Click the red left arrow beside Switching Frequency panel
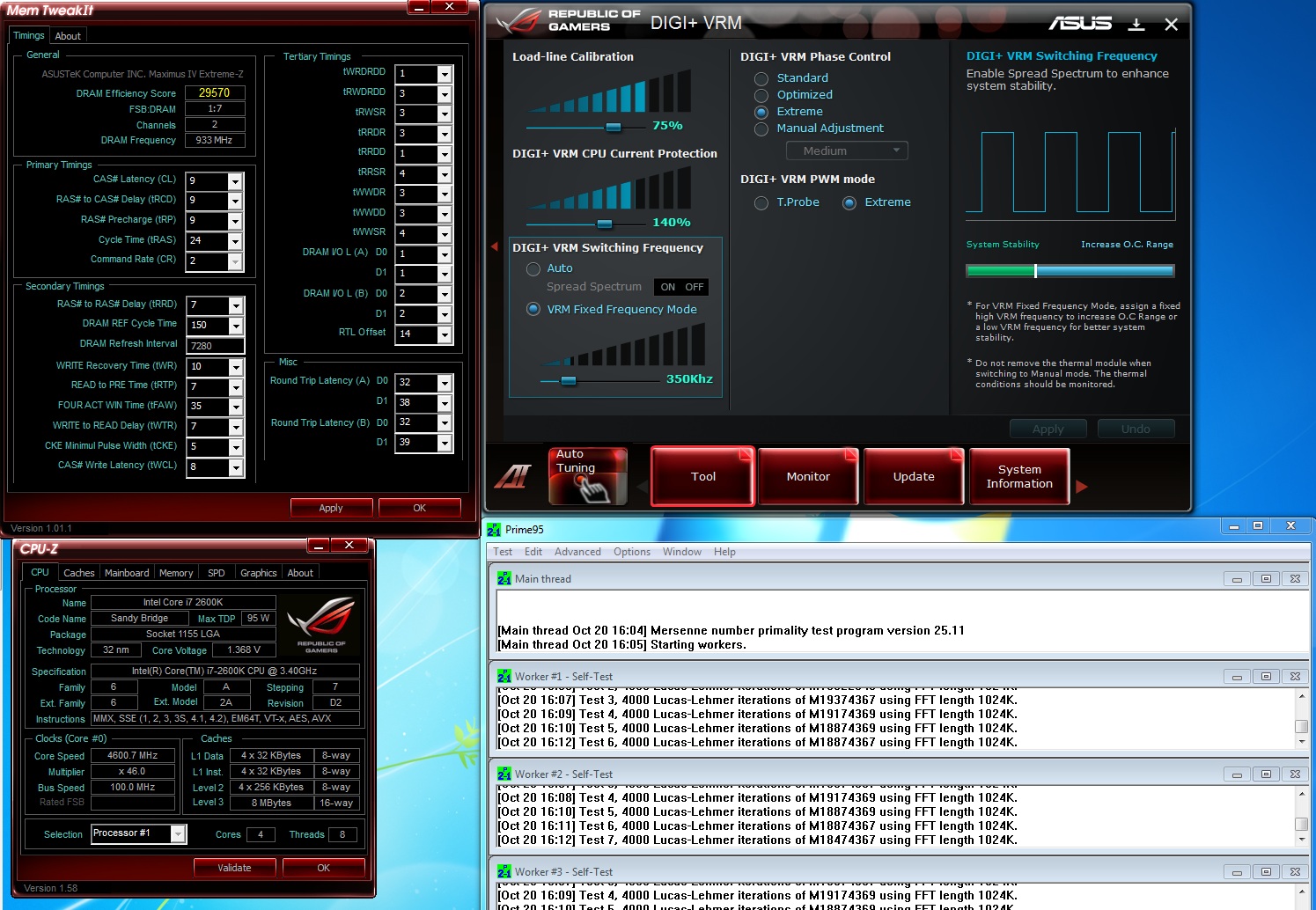The height and width of the screenshot is (910, 1316). click(495, 246)
